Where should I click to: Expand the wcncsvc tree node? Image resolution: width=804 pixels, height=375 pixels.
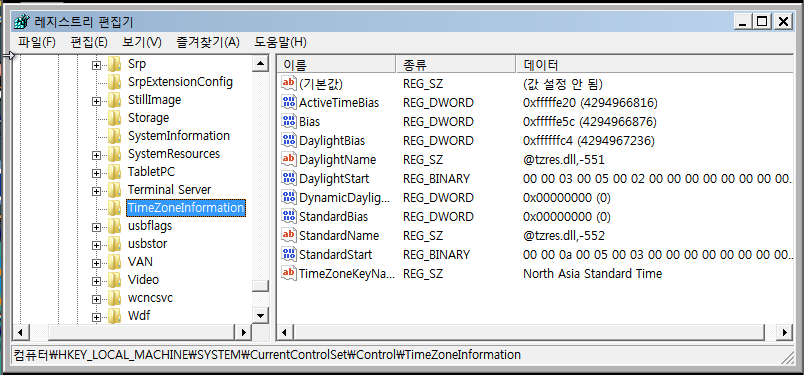coord(96,299)
